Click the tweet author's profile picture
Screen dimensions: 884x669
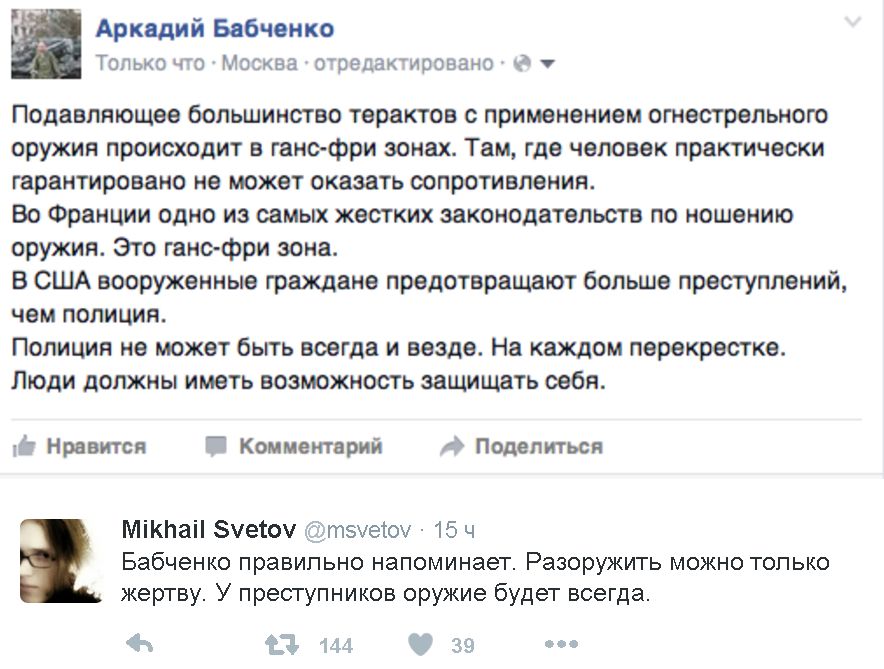(x=61, y=561)
